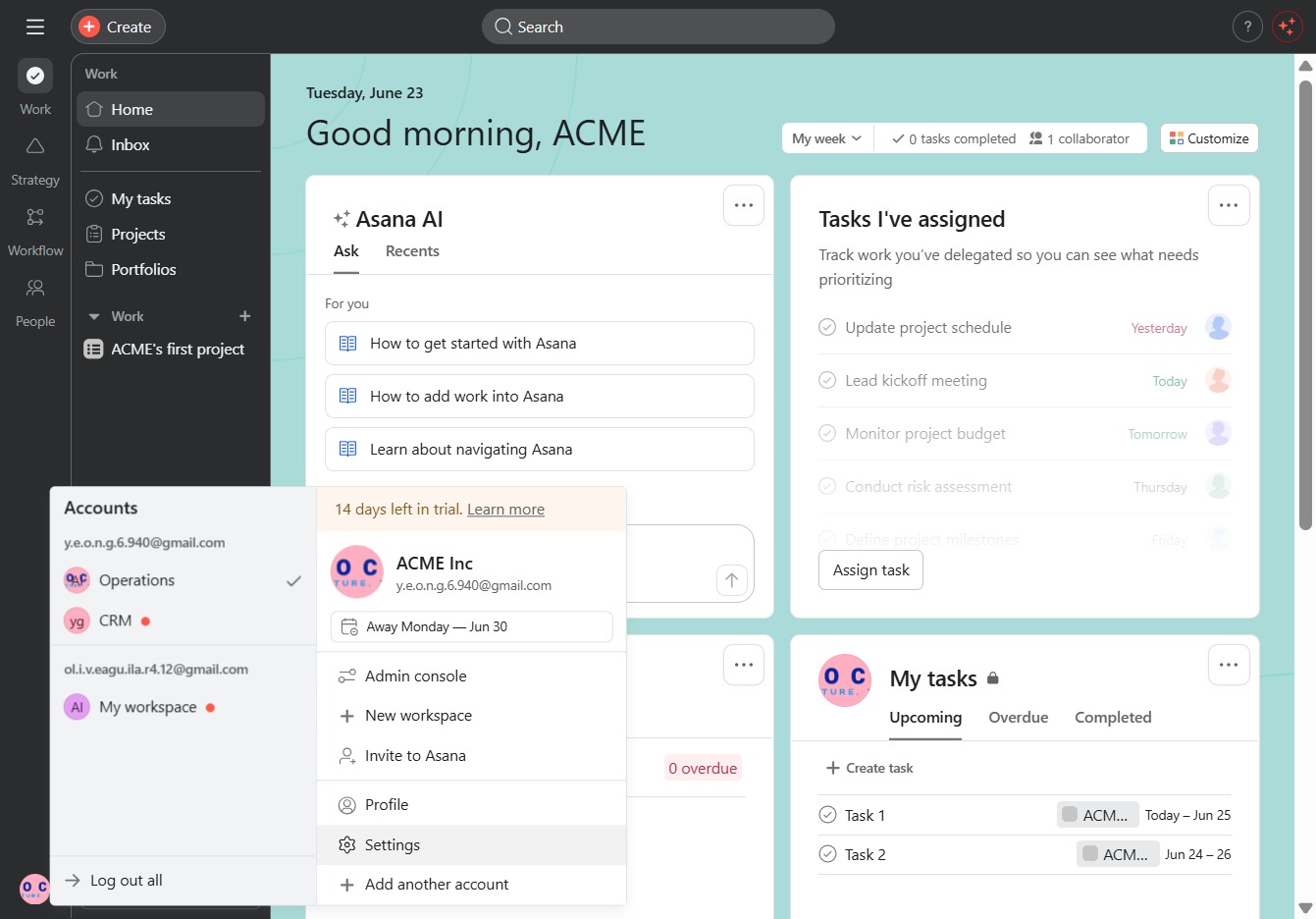Switch to the Overdue tab in My tasks

1018,717
